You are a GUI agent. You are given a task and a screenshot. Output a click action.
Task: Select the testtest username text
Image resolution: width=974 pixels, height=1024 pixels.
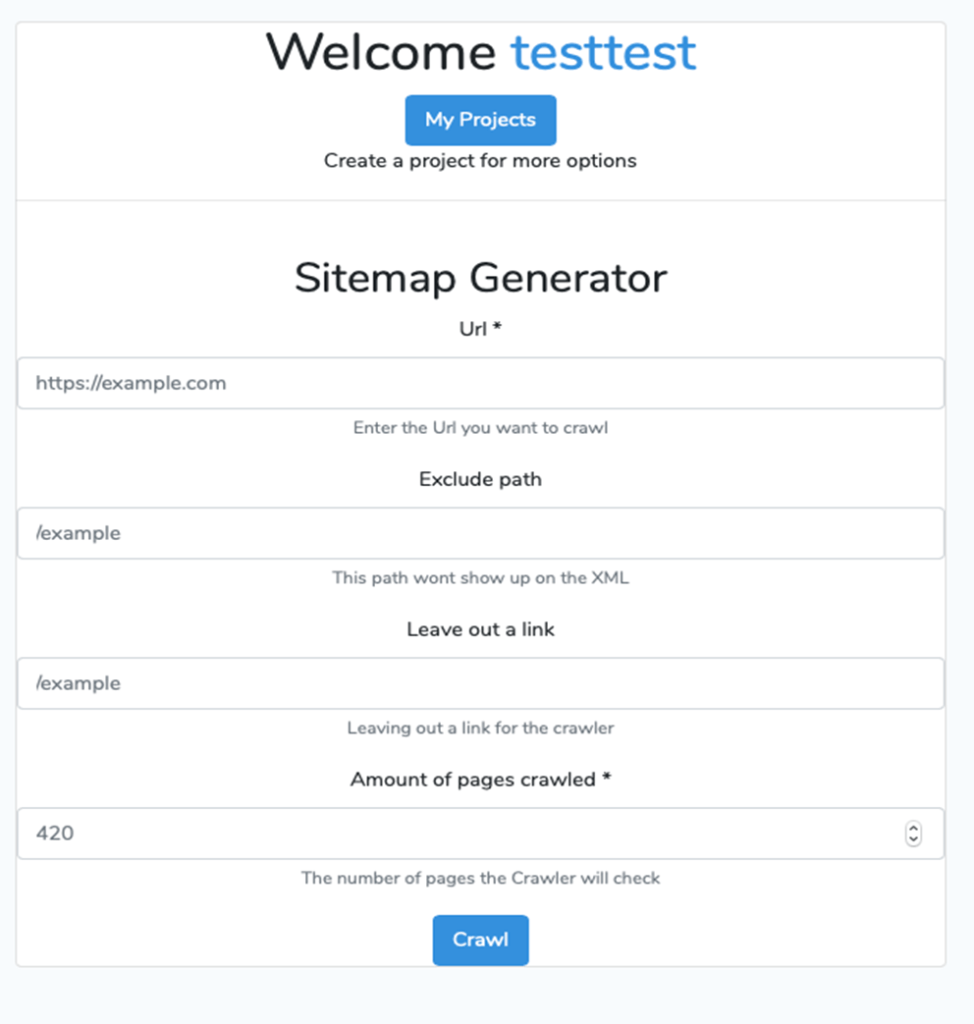pyautogui.click(x=603, y=52)
